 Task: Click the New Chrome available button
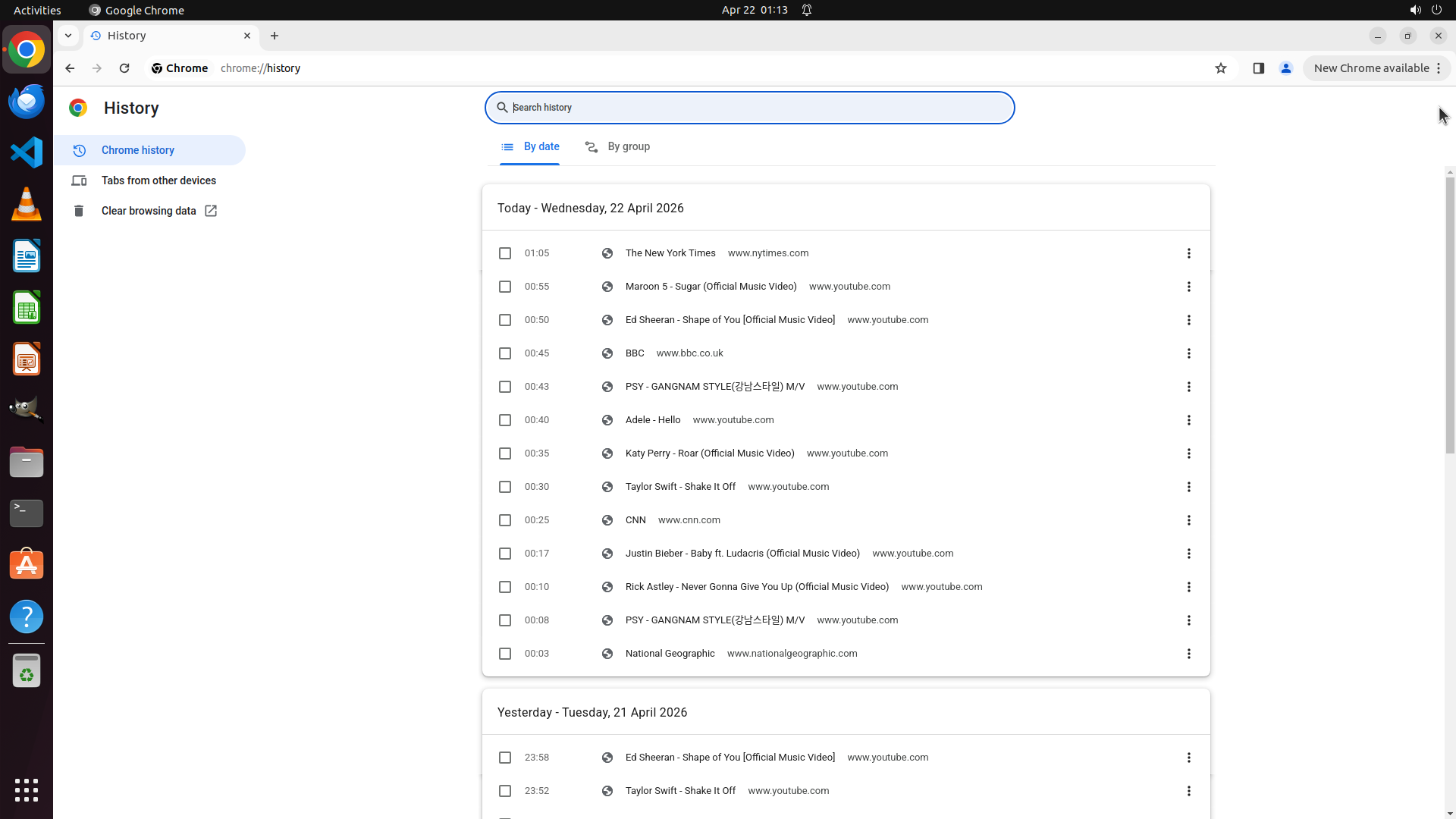[x=1371, y=68]
